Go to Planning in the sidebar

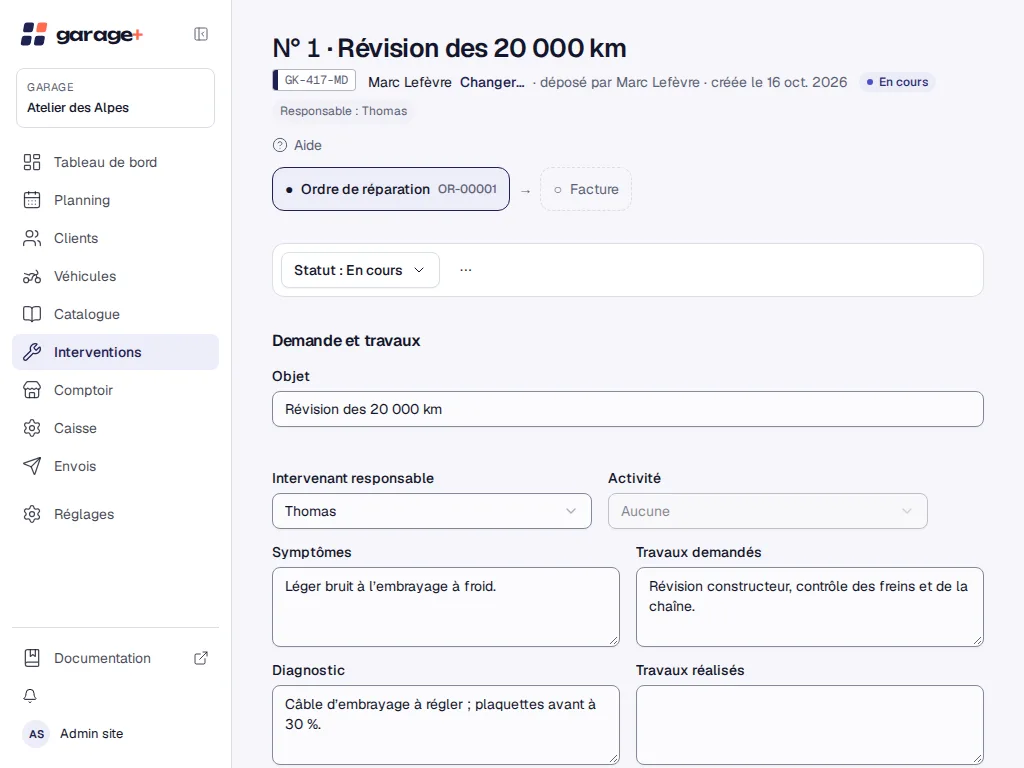116,200
